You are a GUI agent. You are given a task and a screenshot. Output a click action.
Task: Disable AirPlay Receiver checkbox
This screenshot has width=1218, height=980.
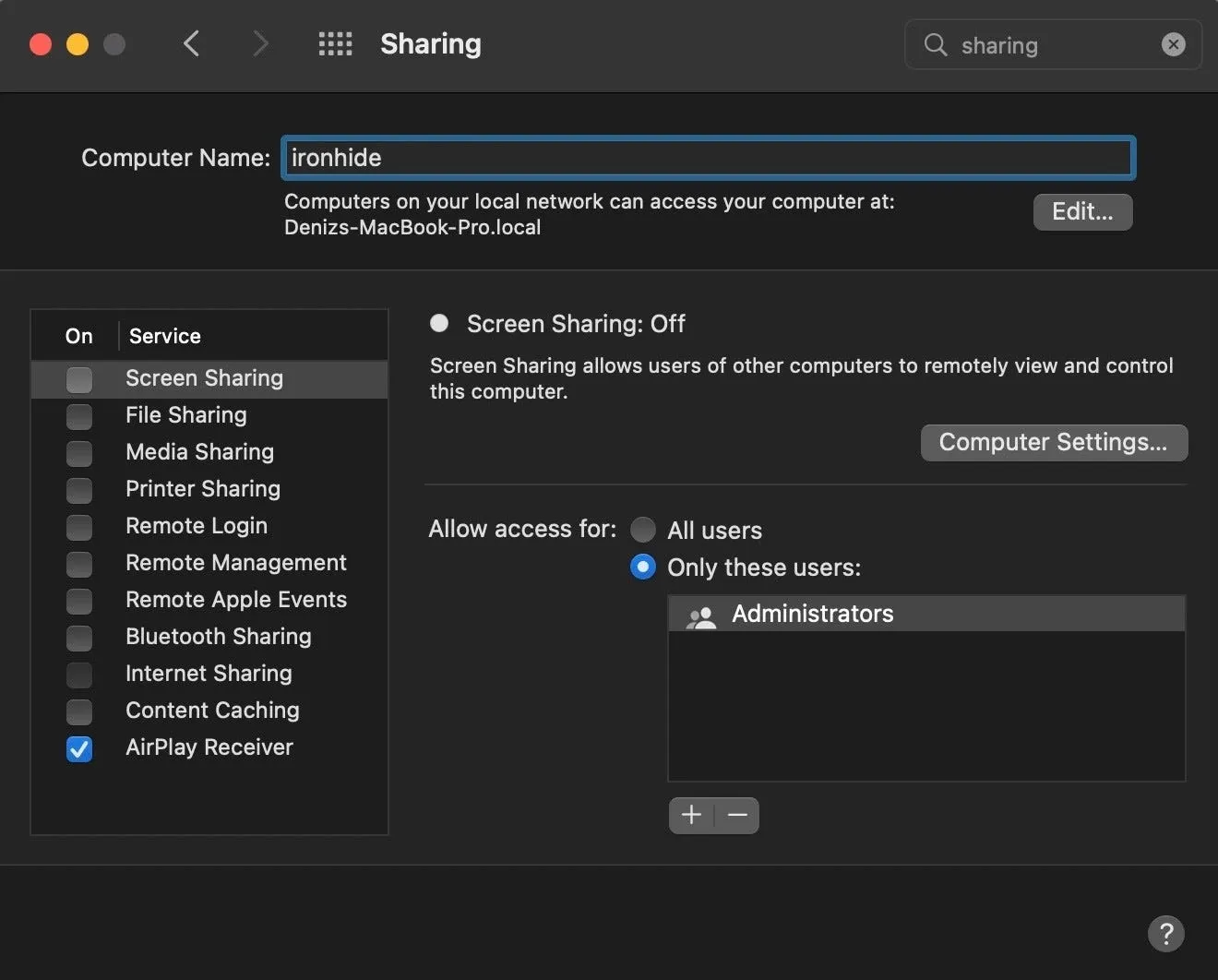point(79,748)
